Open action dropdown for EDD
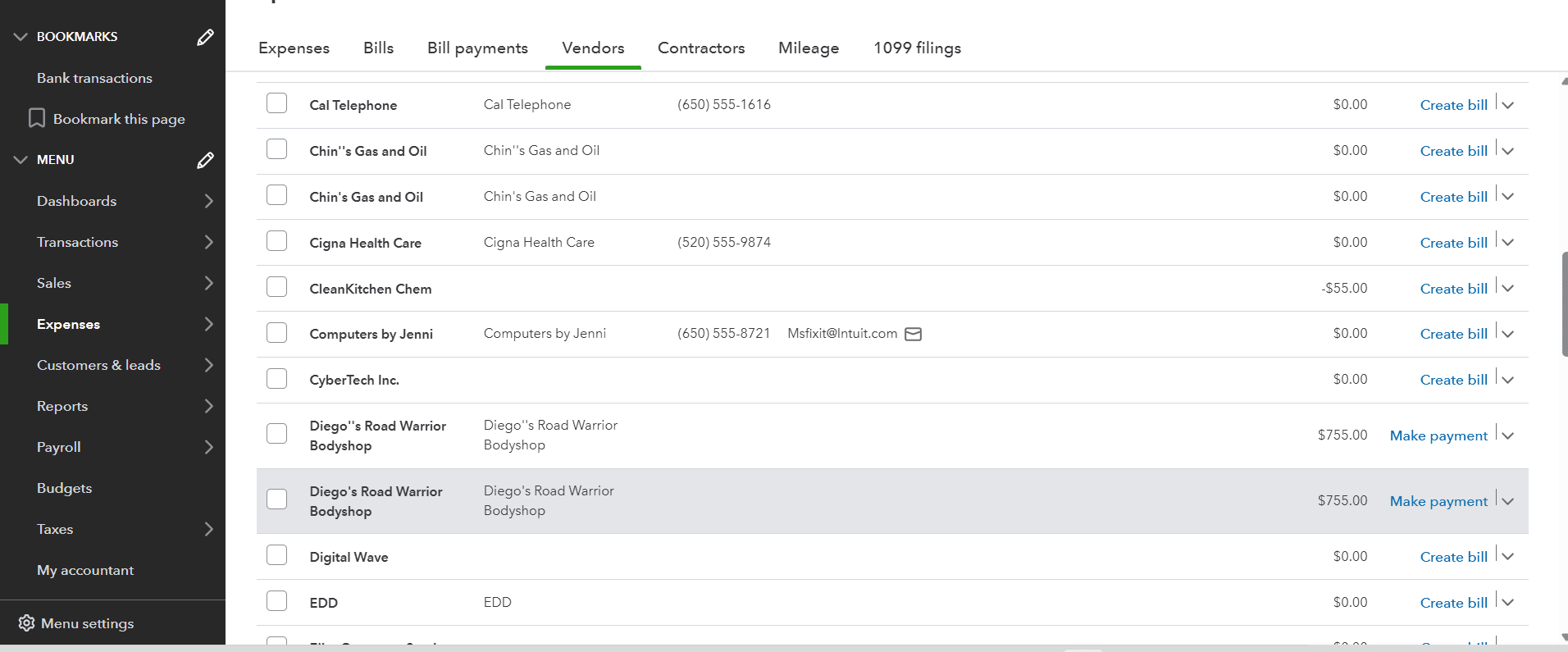Viewport: 1568px width, 652px height. pos(1507,603)
